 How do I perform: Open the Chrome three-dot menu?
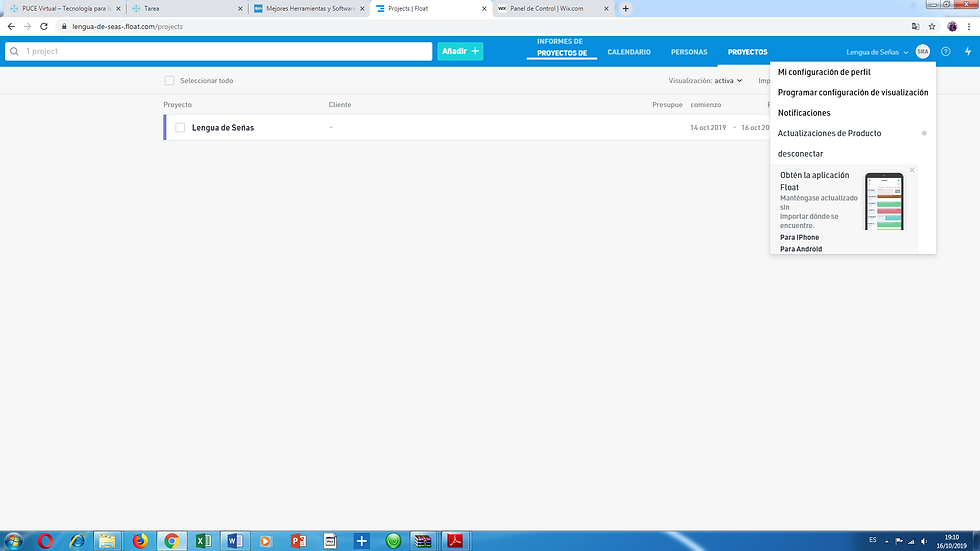(x=969, y=26)
